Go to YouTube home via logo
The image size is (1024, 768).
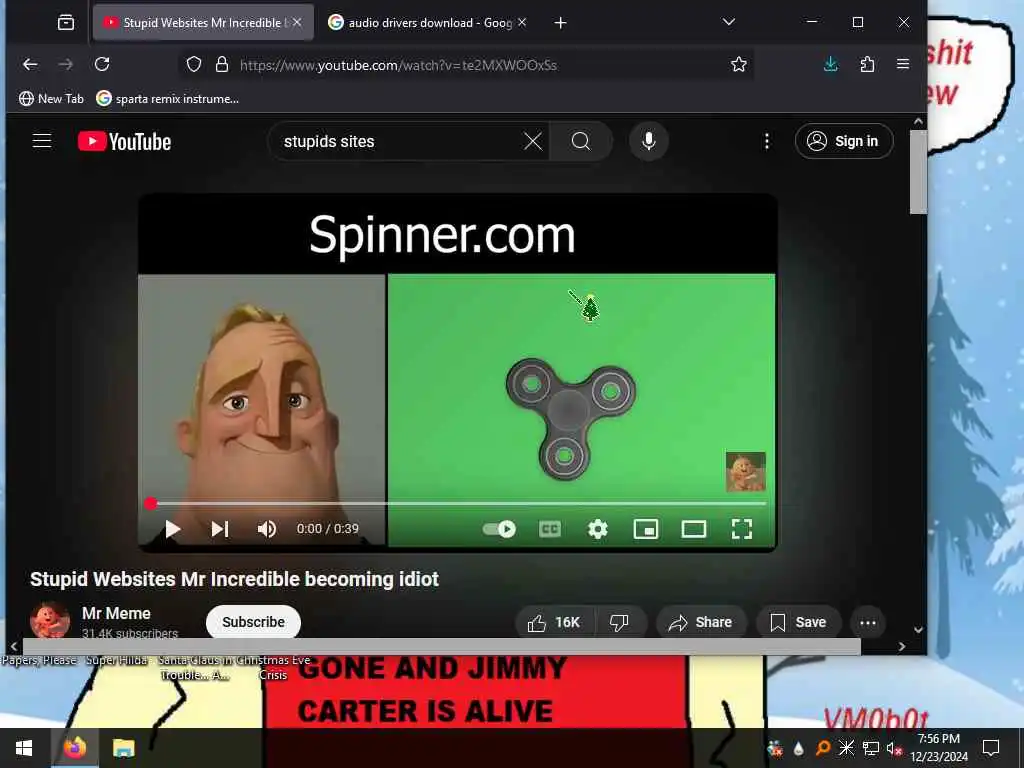pyautogui.click(x=124, y=142)
